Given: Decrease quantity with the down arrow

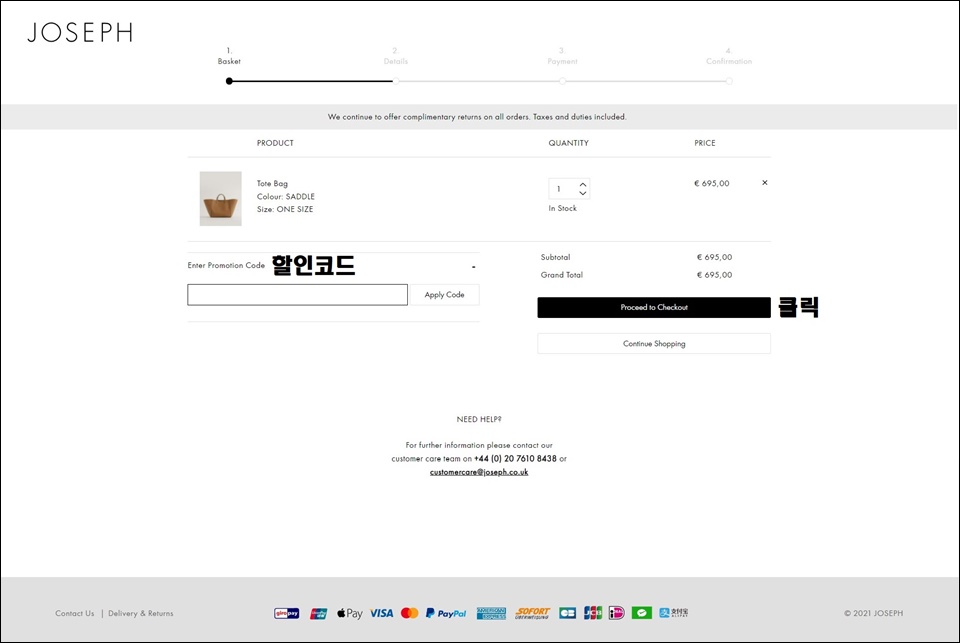Looking at the screenshot, I should (x=583, y=193).
